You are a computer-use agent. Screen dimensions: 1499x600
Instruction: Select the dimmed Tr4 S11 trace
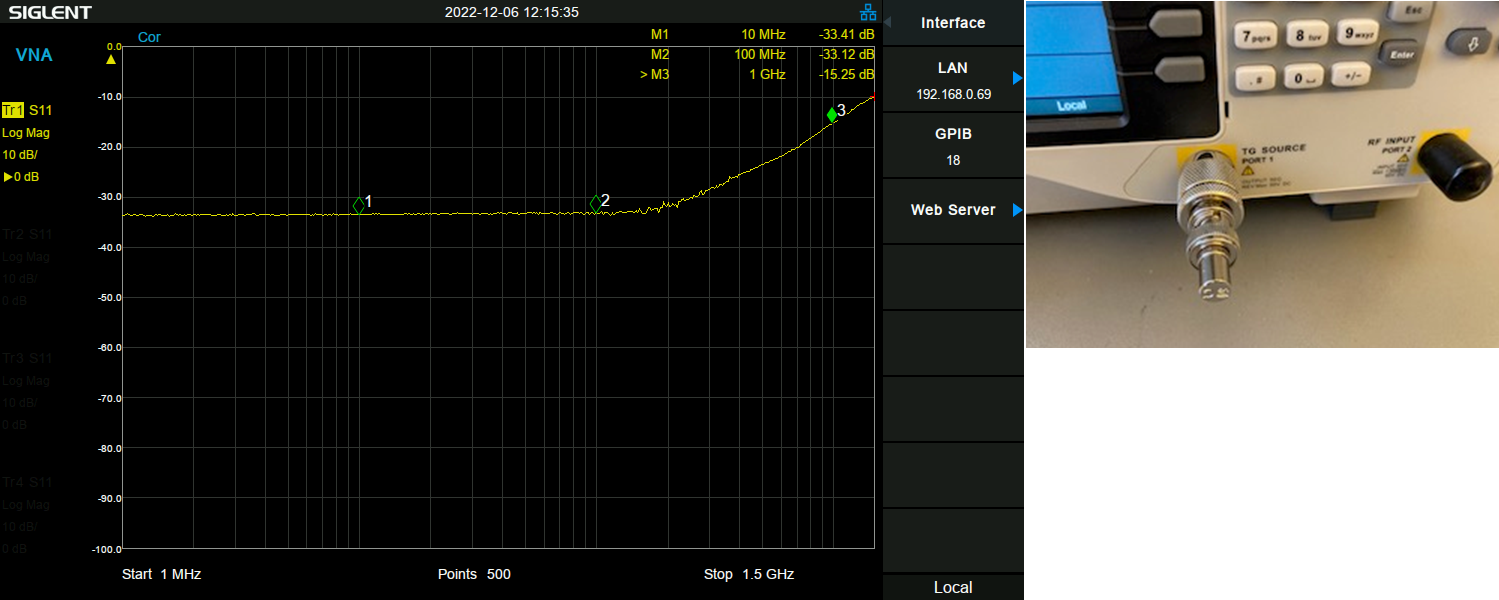point(27,482)
